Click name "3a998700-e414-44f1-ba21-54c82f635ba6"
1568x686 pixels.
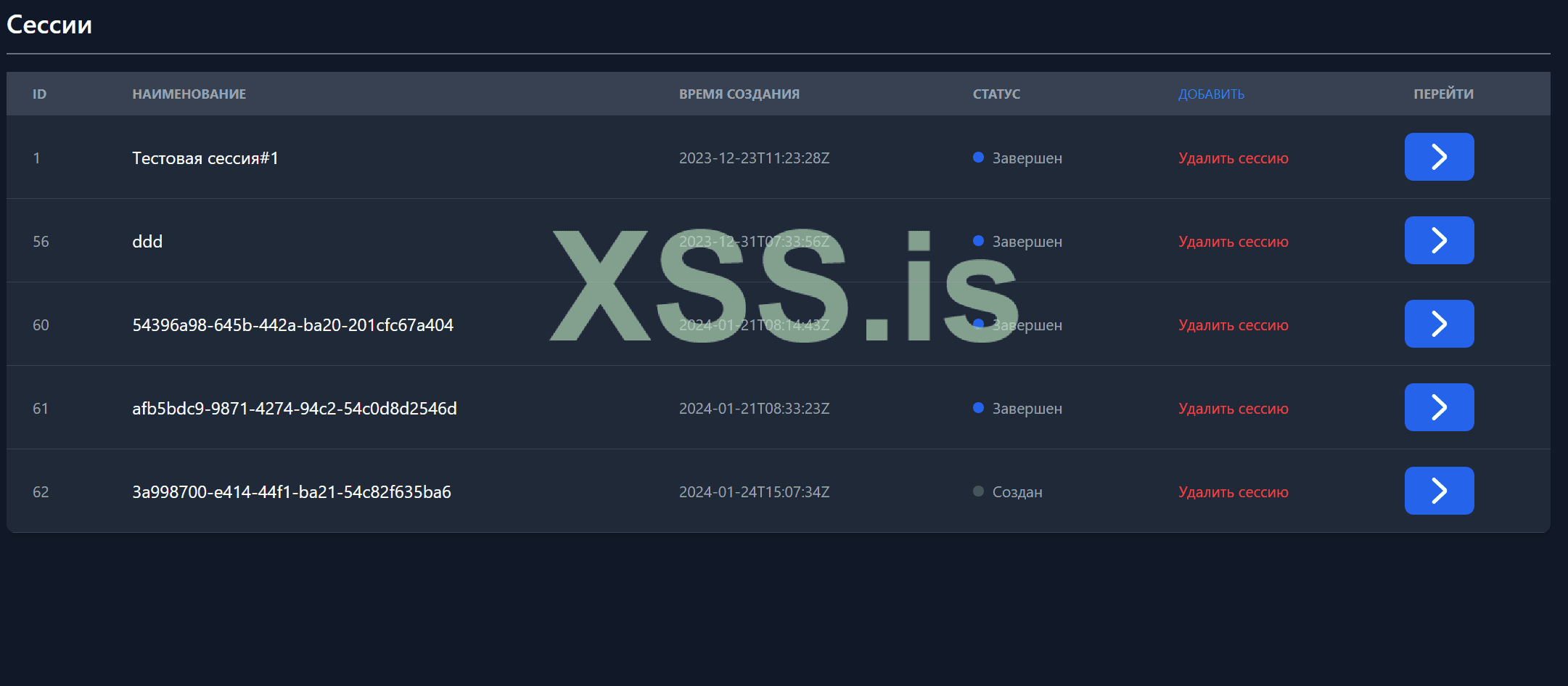click(x=292, y=492)
